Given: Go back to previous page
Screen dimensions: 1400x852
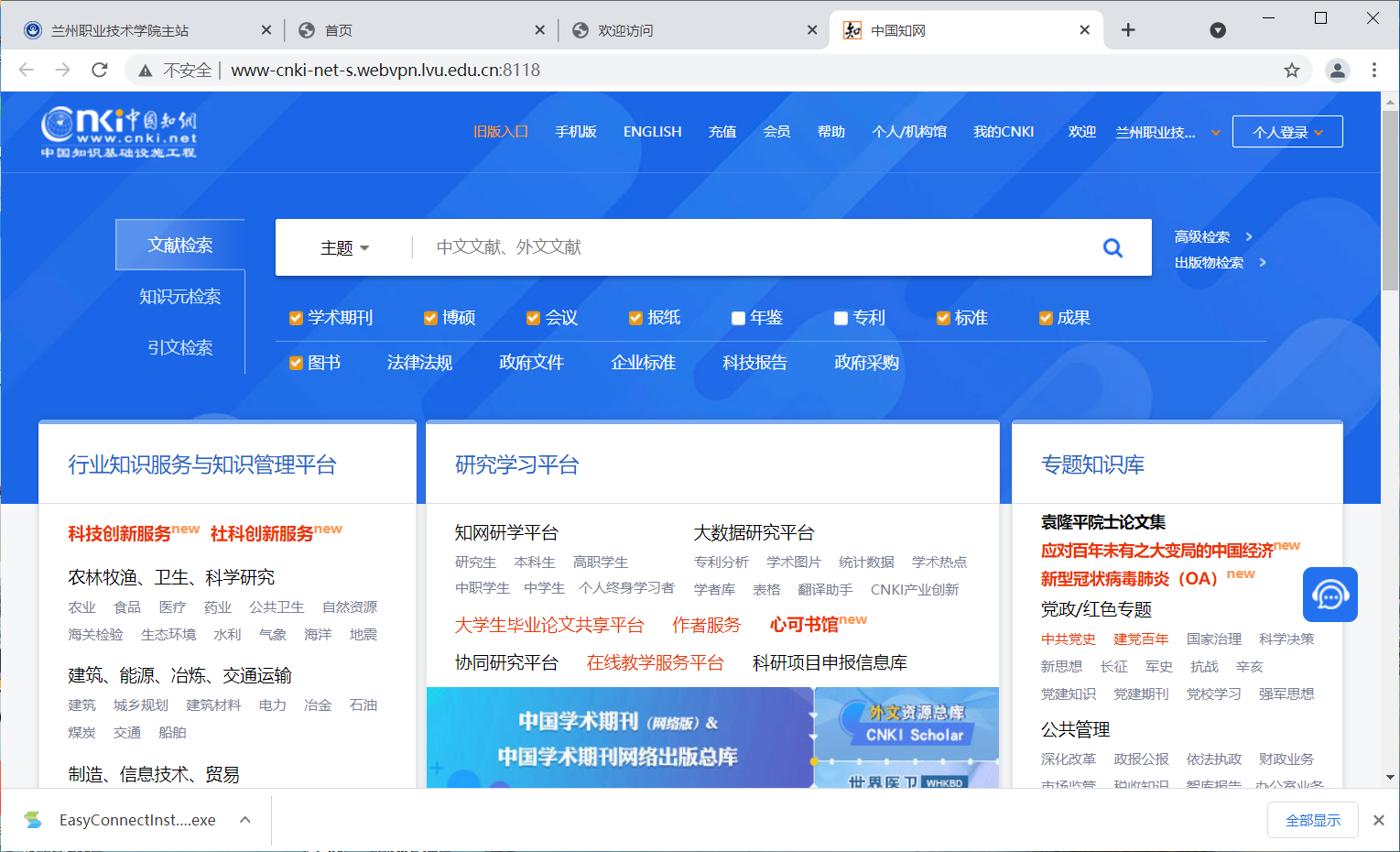Looking at the screenshot, I should point(27,70).
